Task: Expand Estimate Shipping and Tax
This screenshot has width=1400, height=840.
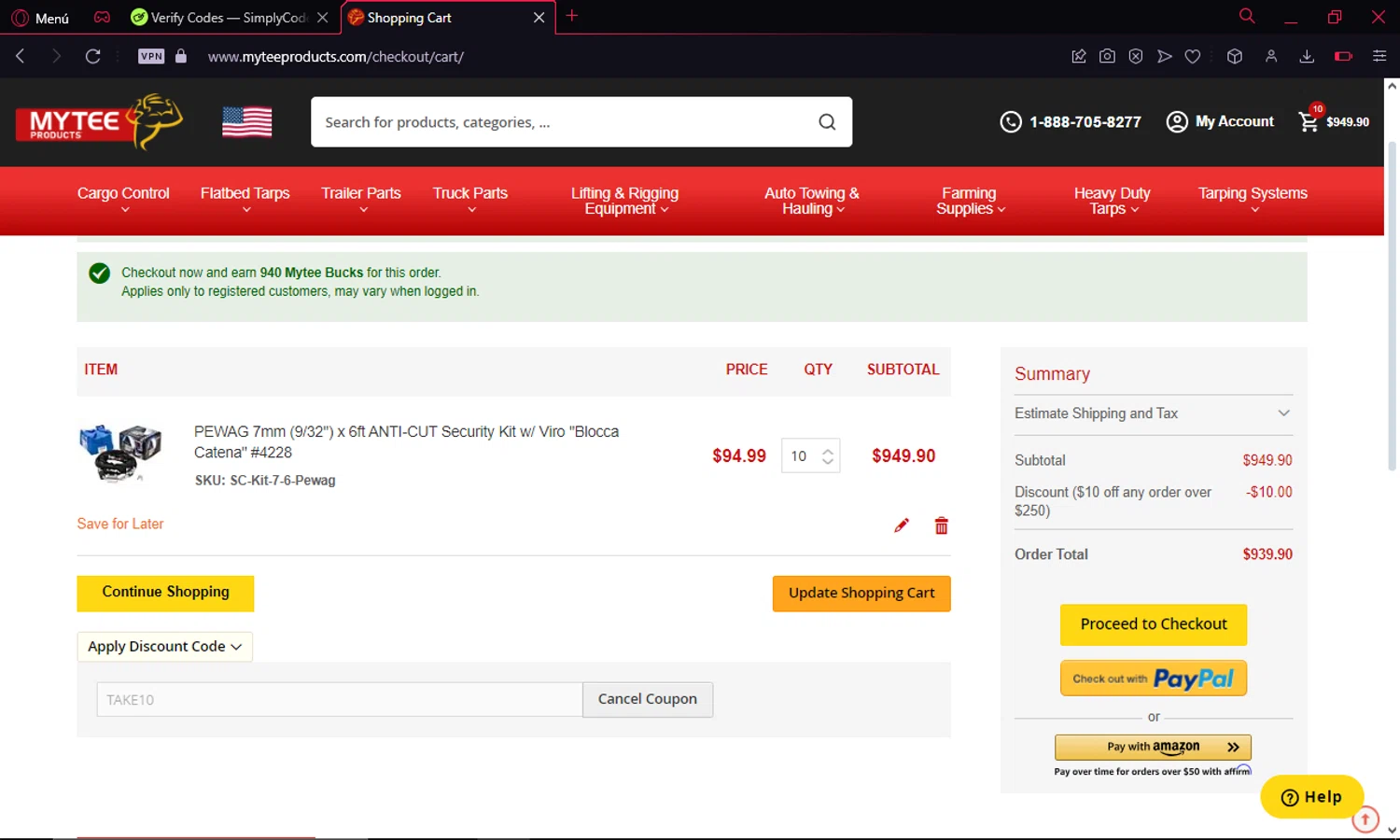Action: click(x=1154, y=413)
